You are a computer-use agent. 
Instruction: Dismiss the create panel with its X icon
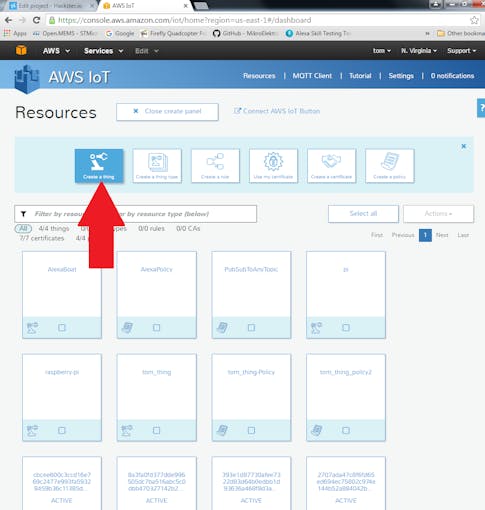(463, 146)
